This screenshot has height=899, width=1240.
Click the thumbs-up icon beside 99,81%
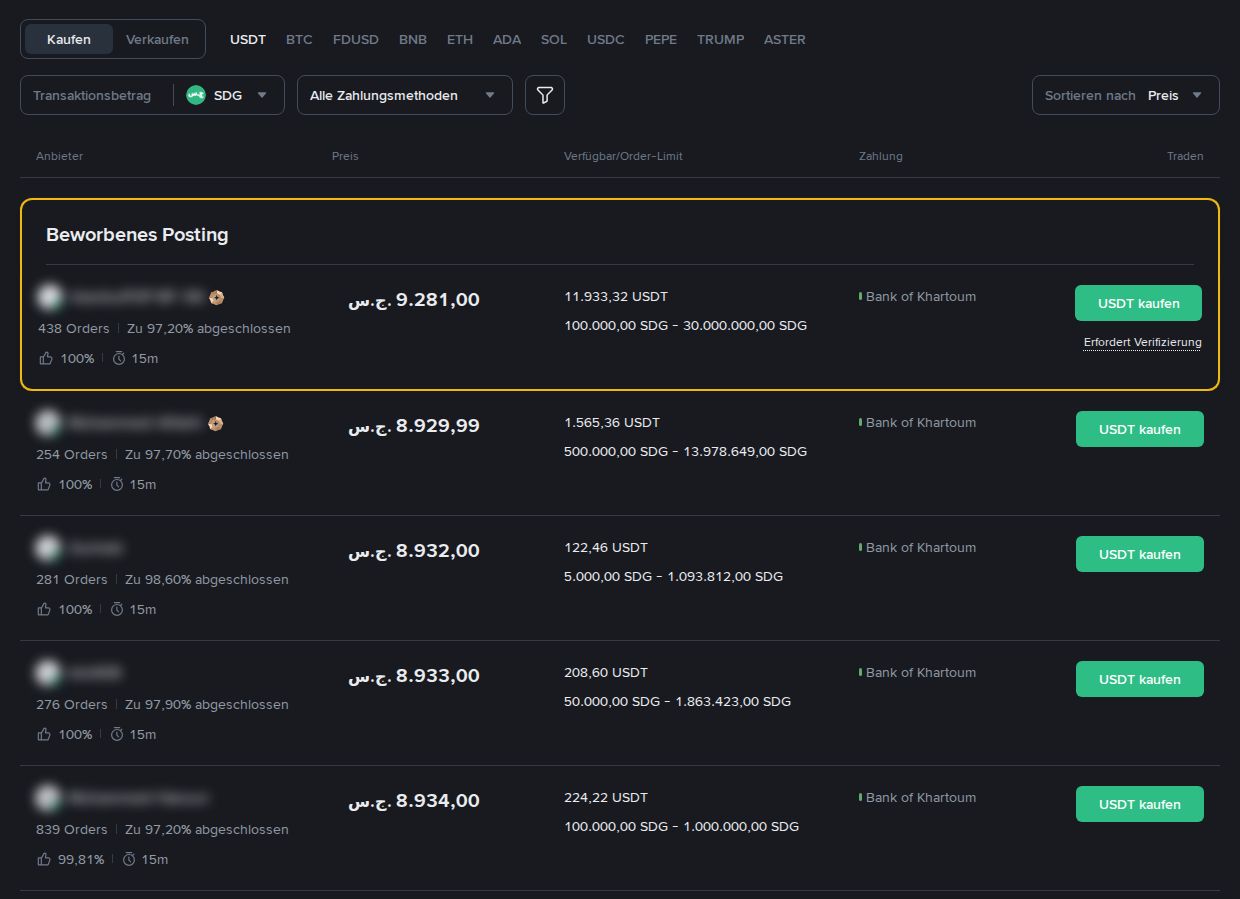click(44, 859)
